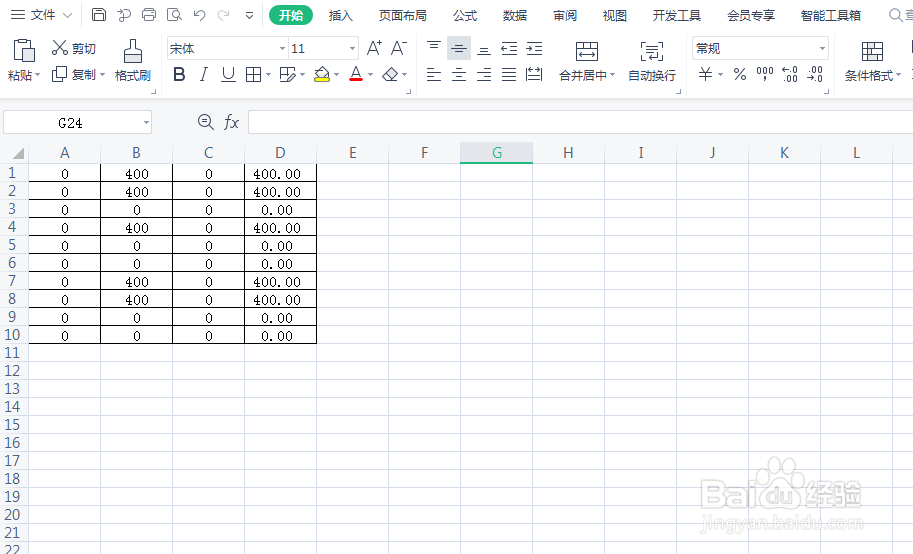Image resolution: width=913 pixels, height=554 pixels.
Task: Increase decimal places icon
Action: point(790,74)
